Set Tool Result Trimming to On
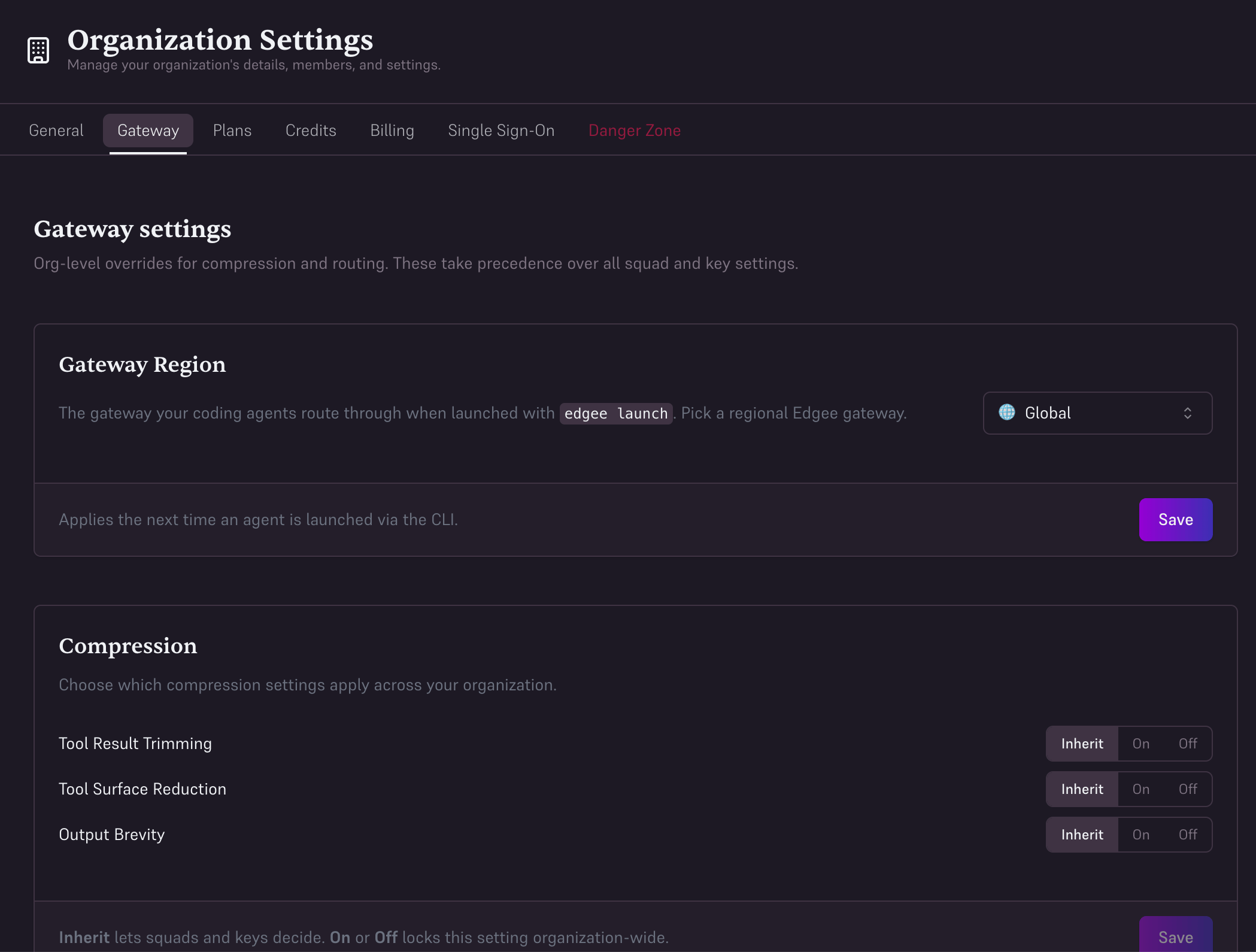Image resolution: width=1256 pixels, height=952 pixels. pyautogui.click(x=1141, y=744)
